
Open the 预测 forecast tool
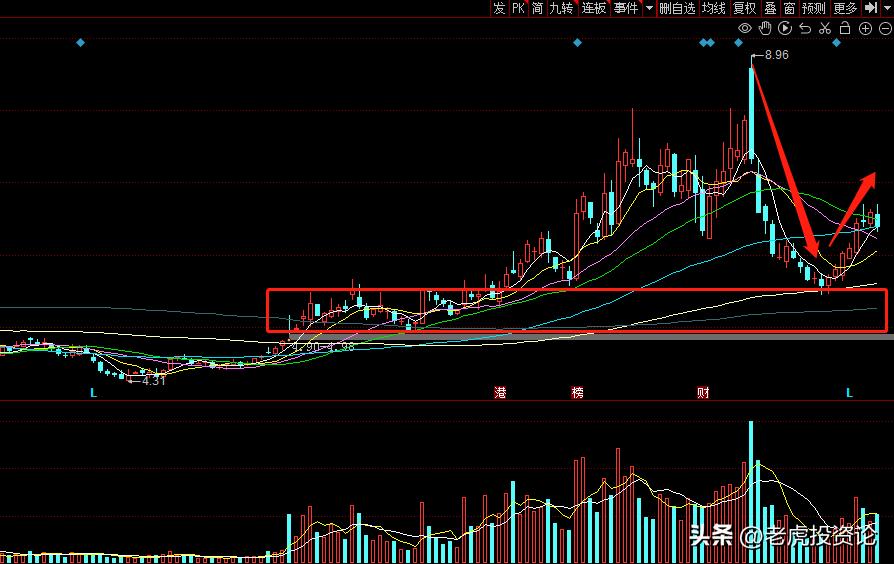(814, 8)
